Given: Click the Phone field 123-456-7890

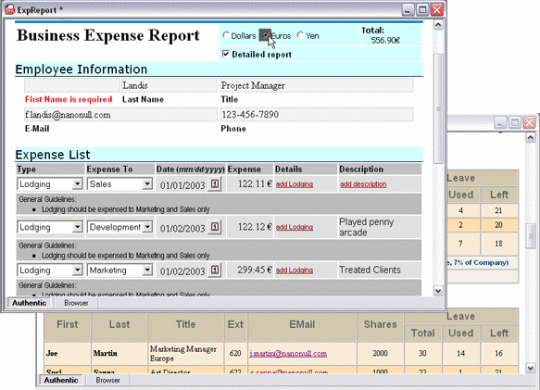Looking at the screenshot, I should [x=316, y=114].
